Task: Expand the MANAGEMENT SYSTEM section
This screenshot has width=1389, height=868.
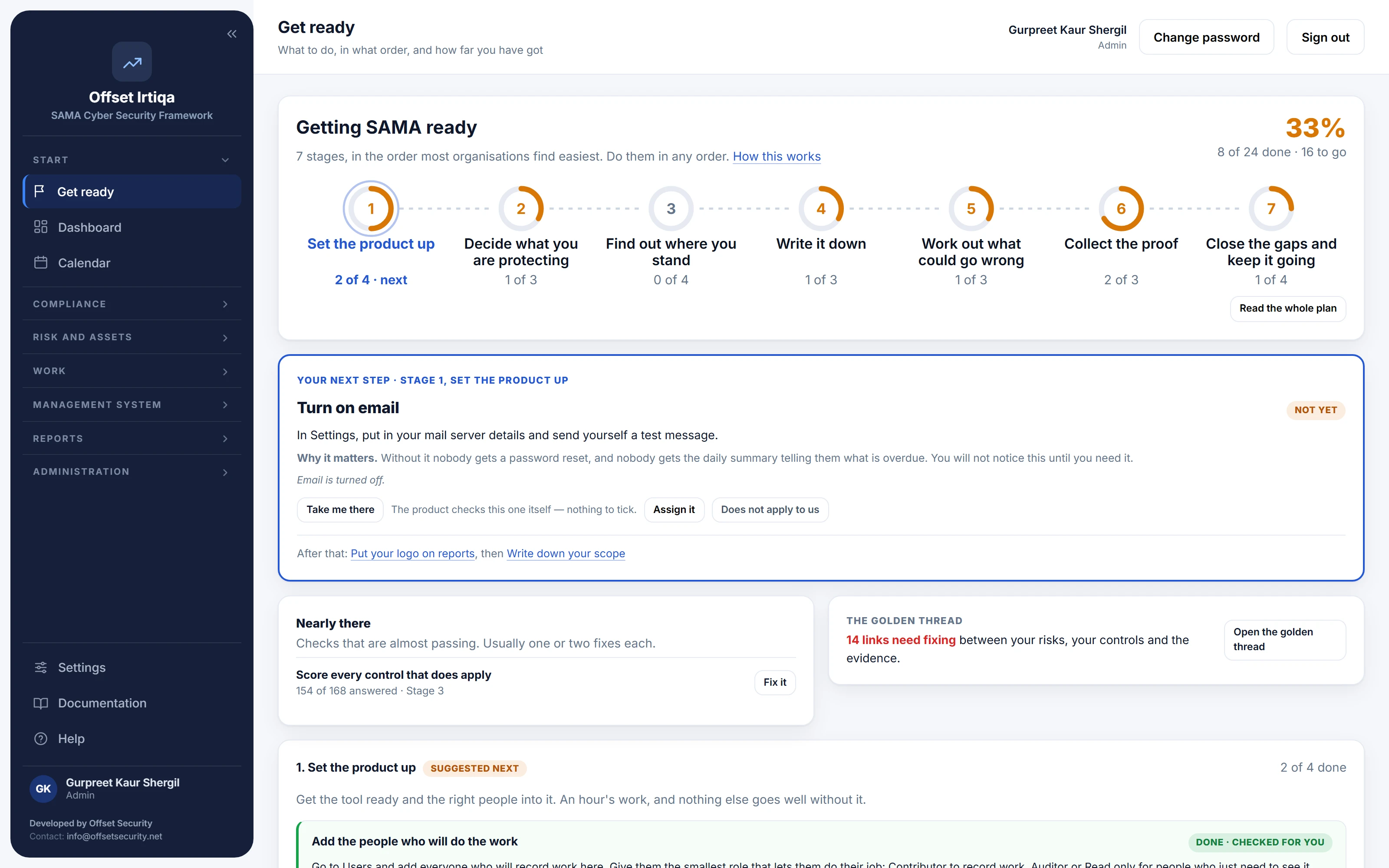Action: click(132, 405)
